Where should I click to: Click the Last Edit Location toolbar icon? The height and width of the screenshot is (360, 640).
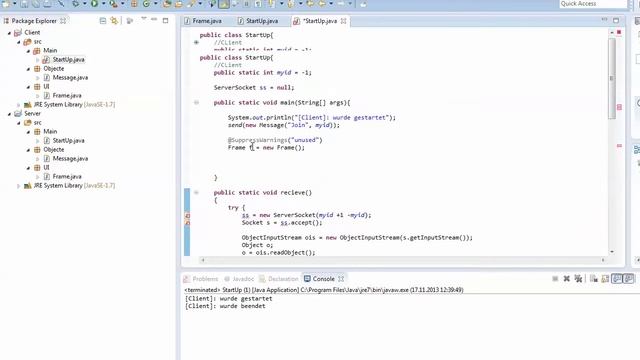[310, 4]
